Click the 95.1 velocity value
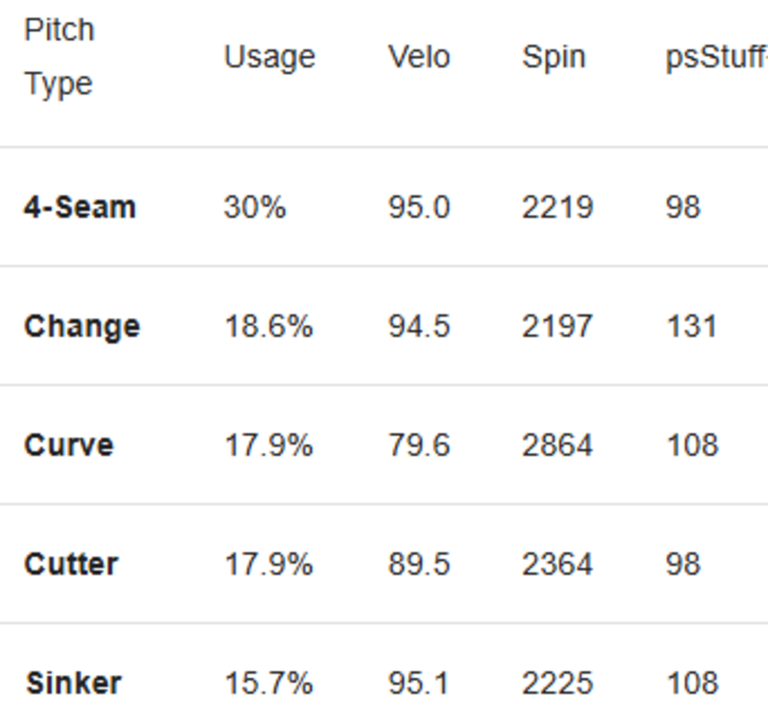This screenshot has width=768, height=723. tap(419, 683)
